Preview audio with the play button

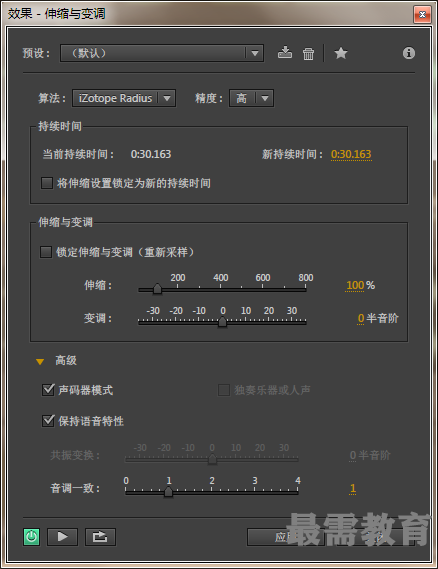pos(62,537)
